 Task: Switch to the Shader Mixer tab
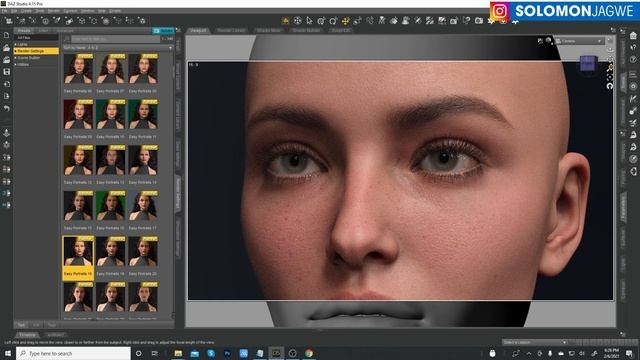tap(269, 31)
